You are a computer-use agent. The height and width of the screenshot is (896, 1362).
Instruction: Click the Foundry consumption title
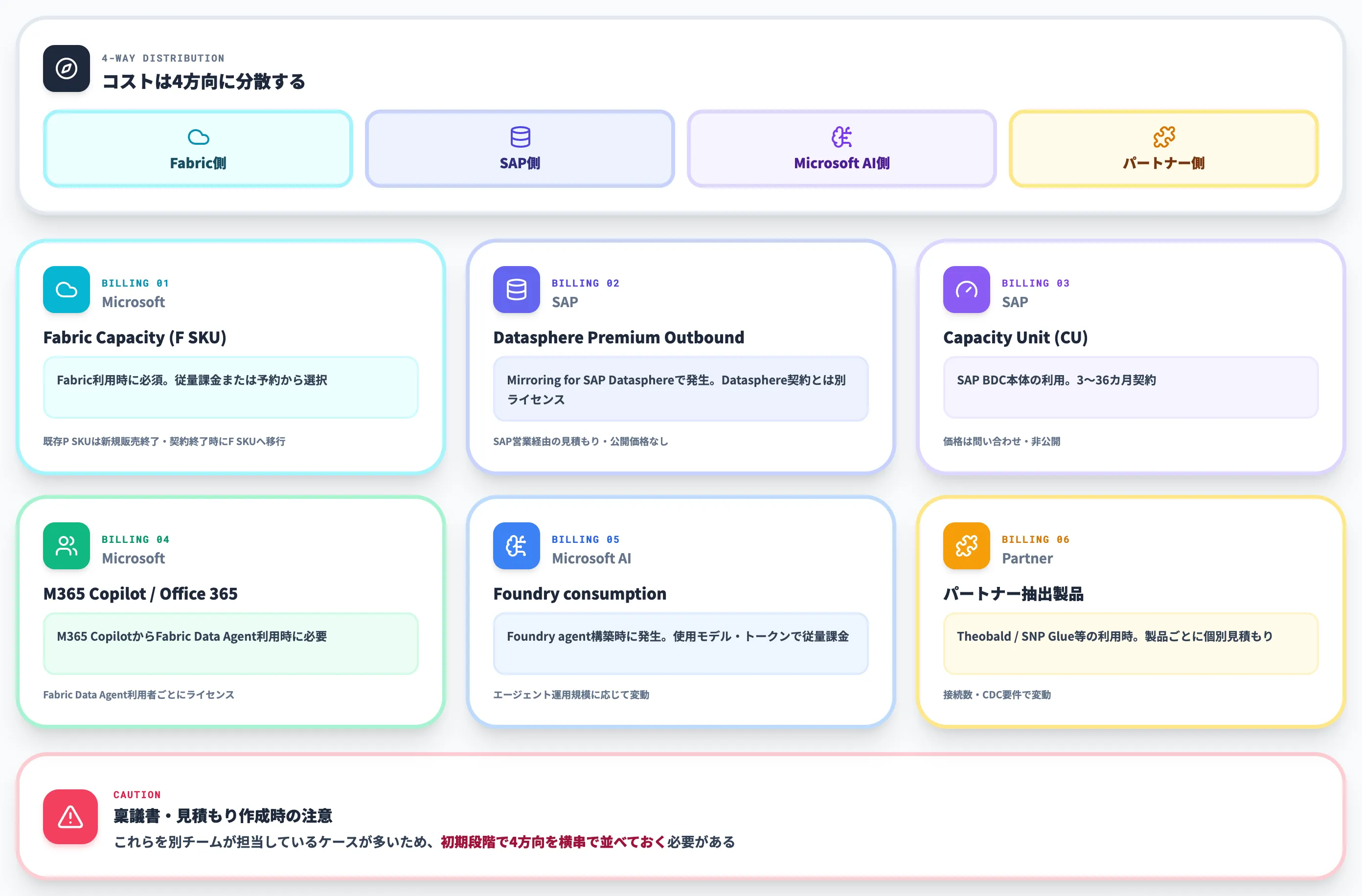[580, 594]
